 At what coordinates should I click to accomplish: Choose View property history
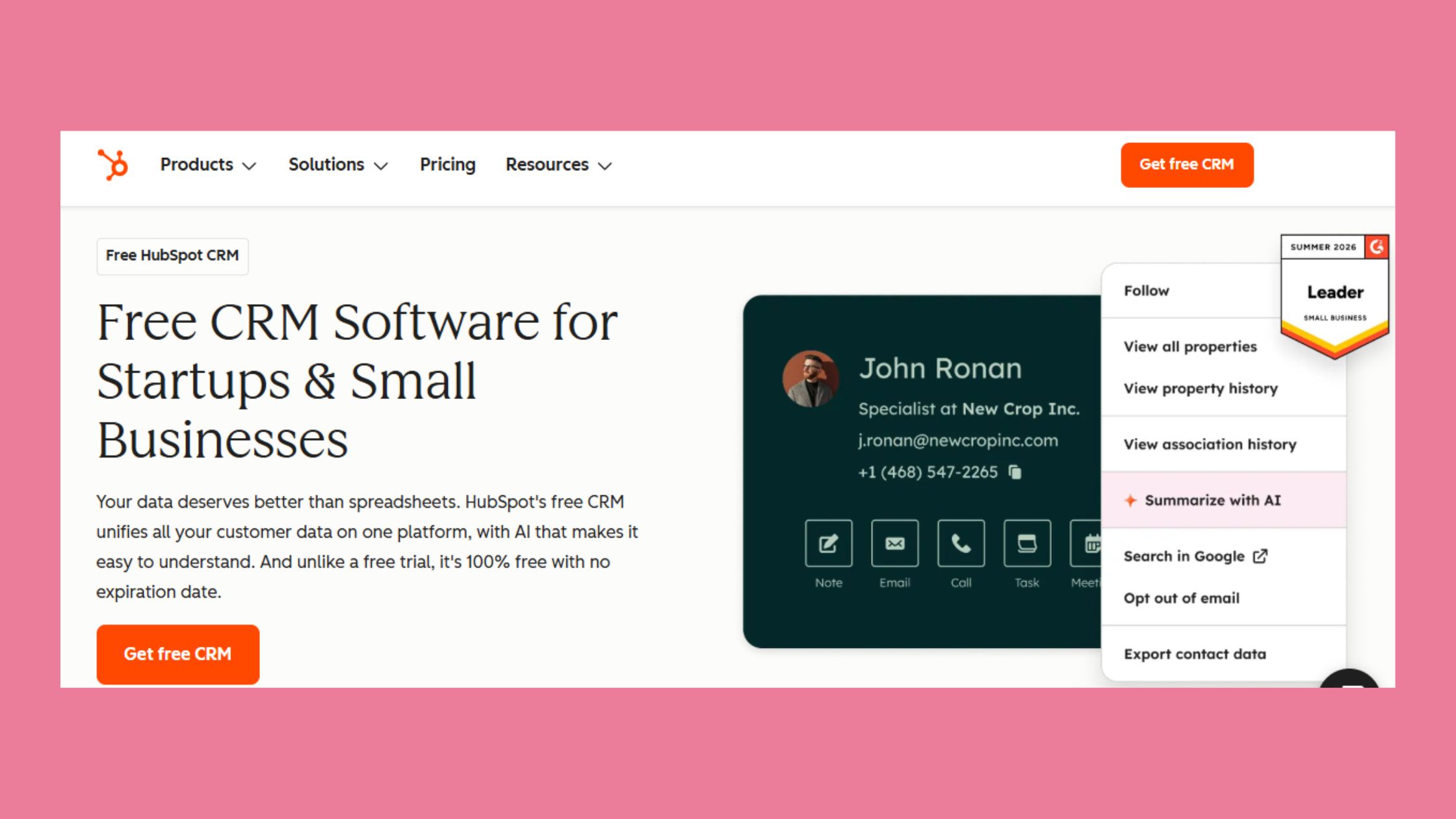(x=1201, y=389)
